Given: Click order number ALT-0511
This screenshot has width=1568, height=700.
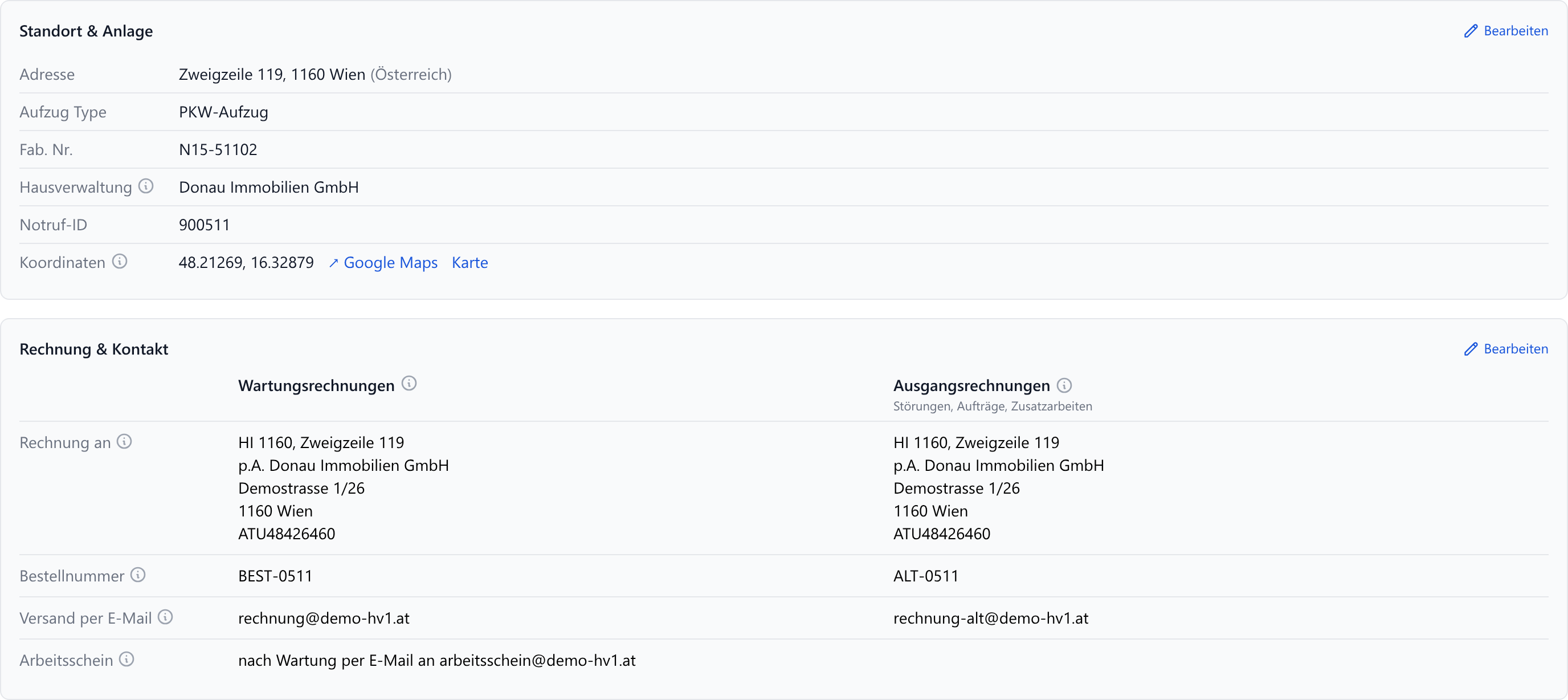Looking at the screenshot, I should pyautogui.click(x=926, y=576).
